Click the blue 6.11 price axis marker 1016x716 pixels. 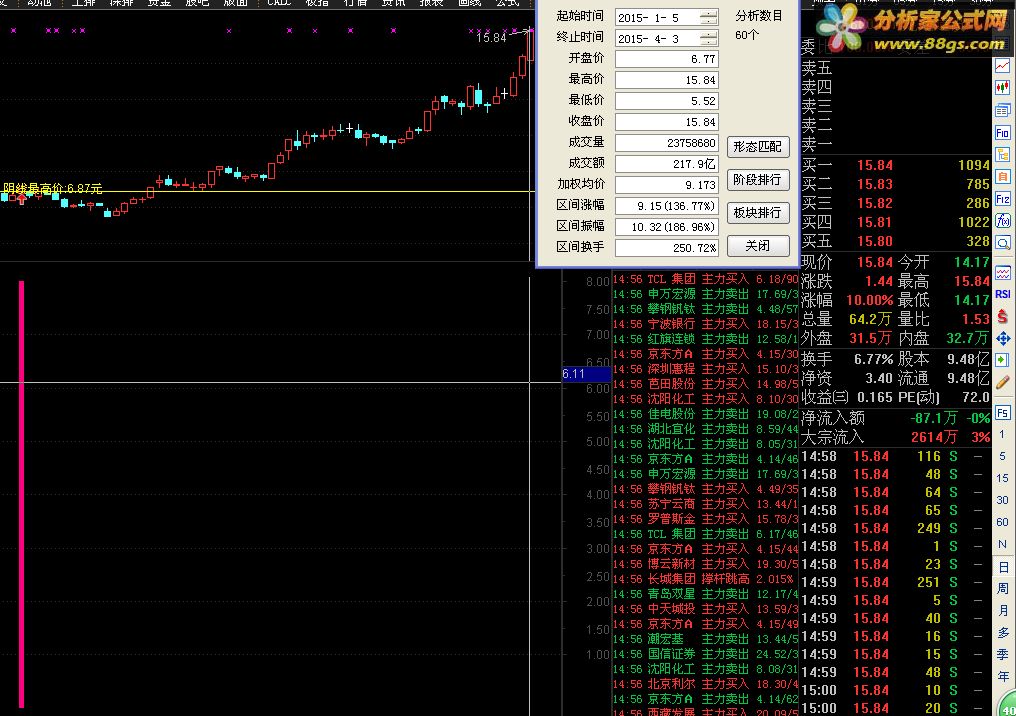pos(586,374)
